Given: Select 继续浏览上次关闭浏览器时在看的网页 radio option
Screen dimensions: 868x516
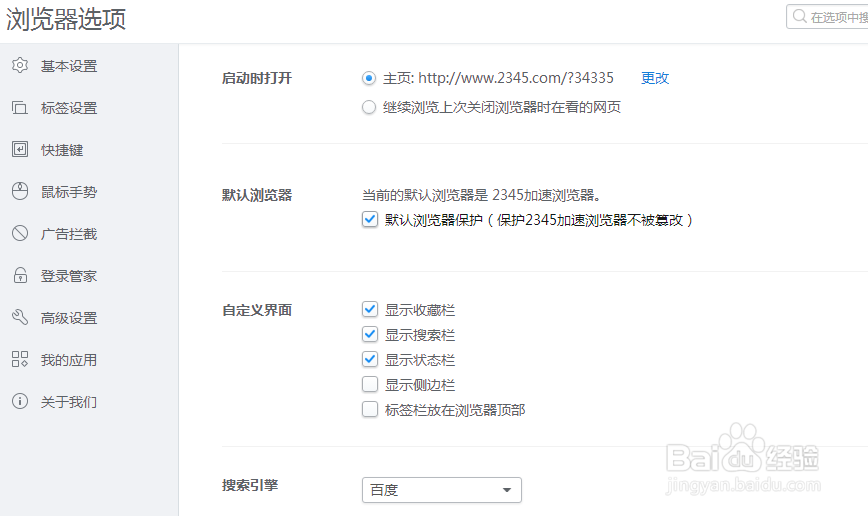Looking at the screenshot, I should click(369, 107).
